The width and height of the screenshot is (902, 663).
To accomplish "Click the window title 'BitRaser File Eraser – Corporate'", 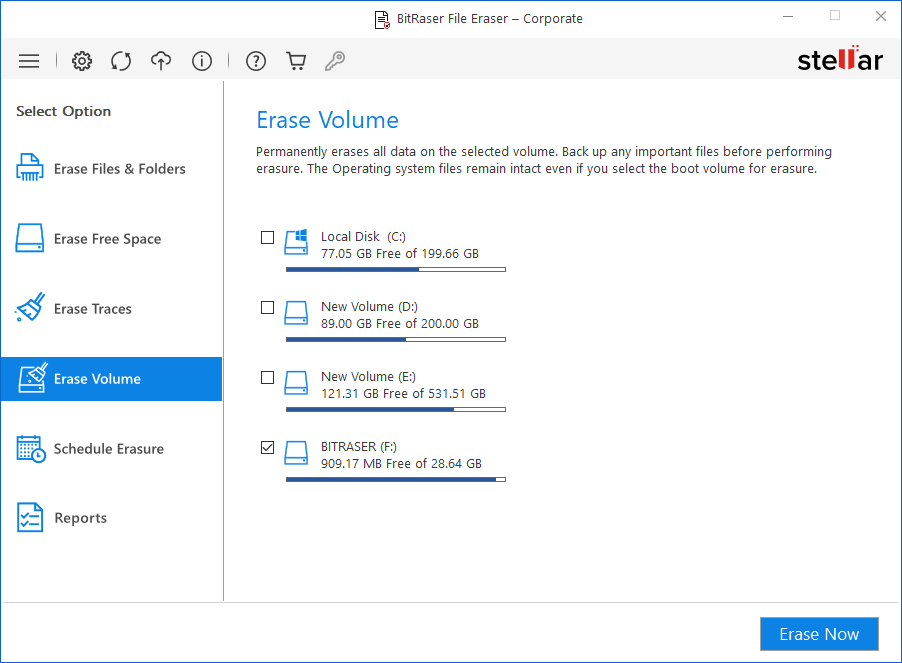I will click(x=490, y=19).
